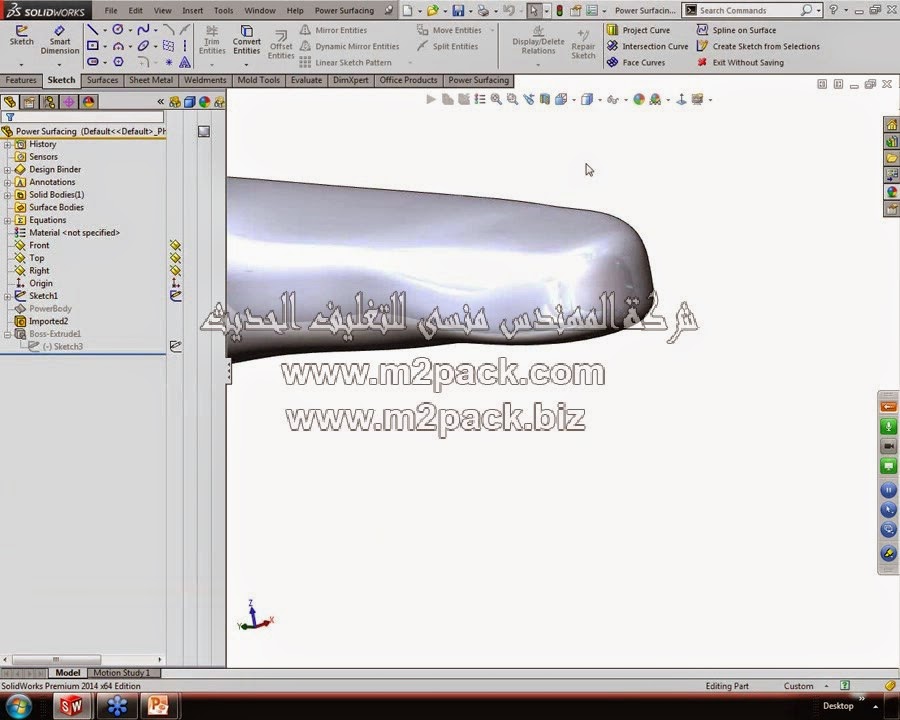
Task: Click Spline on Surface command
Action: 736,30
